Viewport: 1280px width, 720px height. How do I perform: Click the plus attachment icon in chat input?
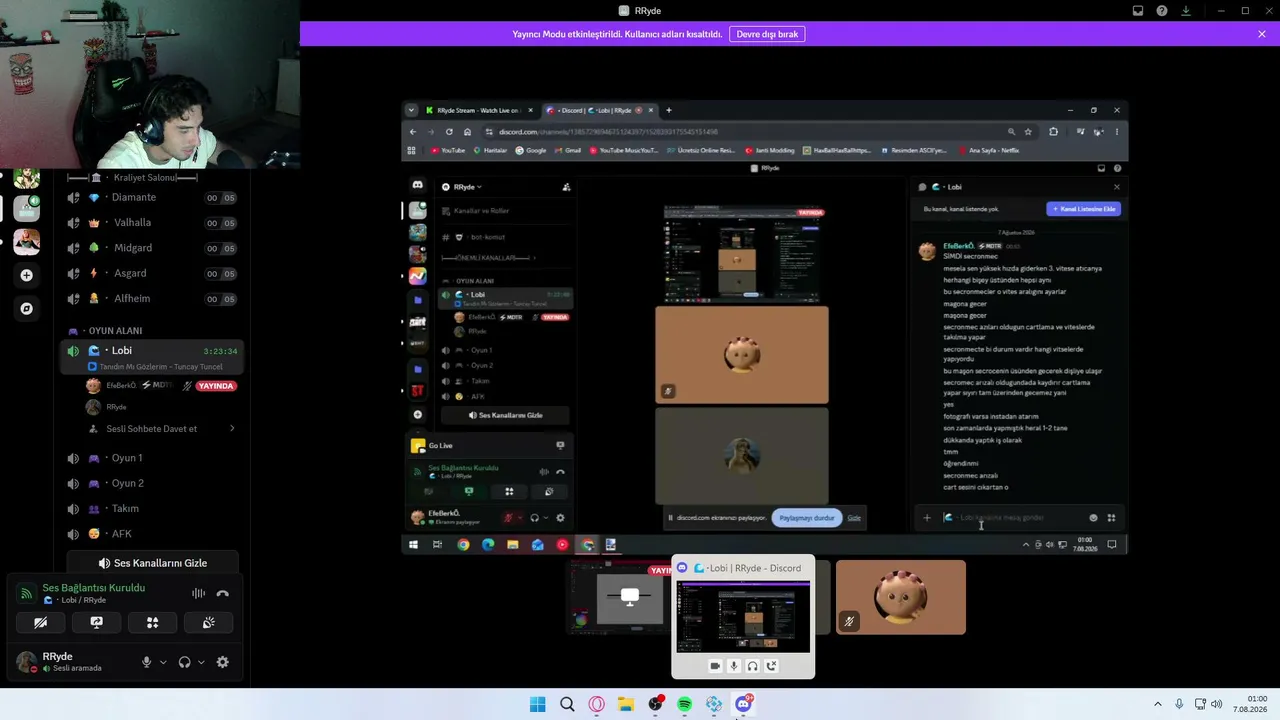pyautogui.click(x=927, y=518)
